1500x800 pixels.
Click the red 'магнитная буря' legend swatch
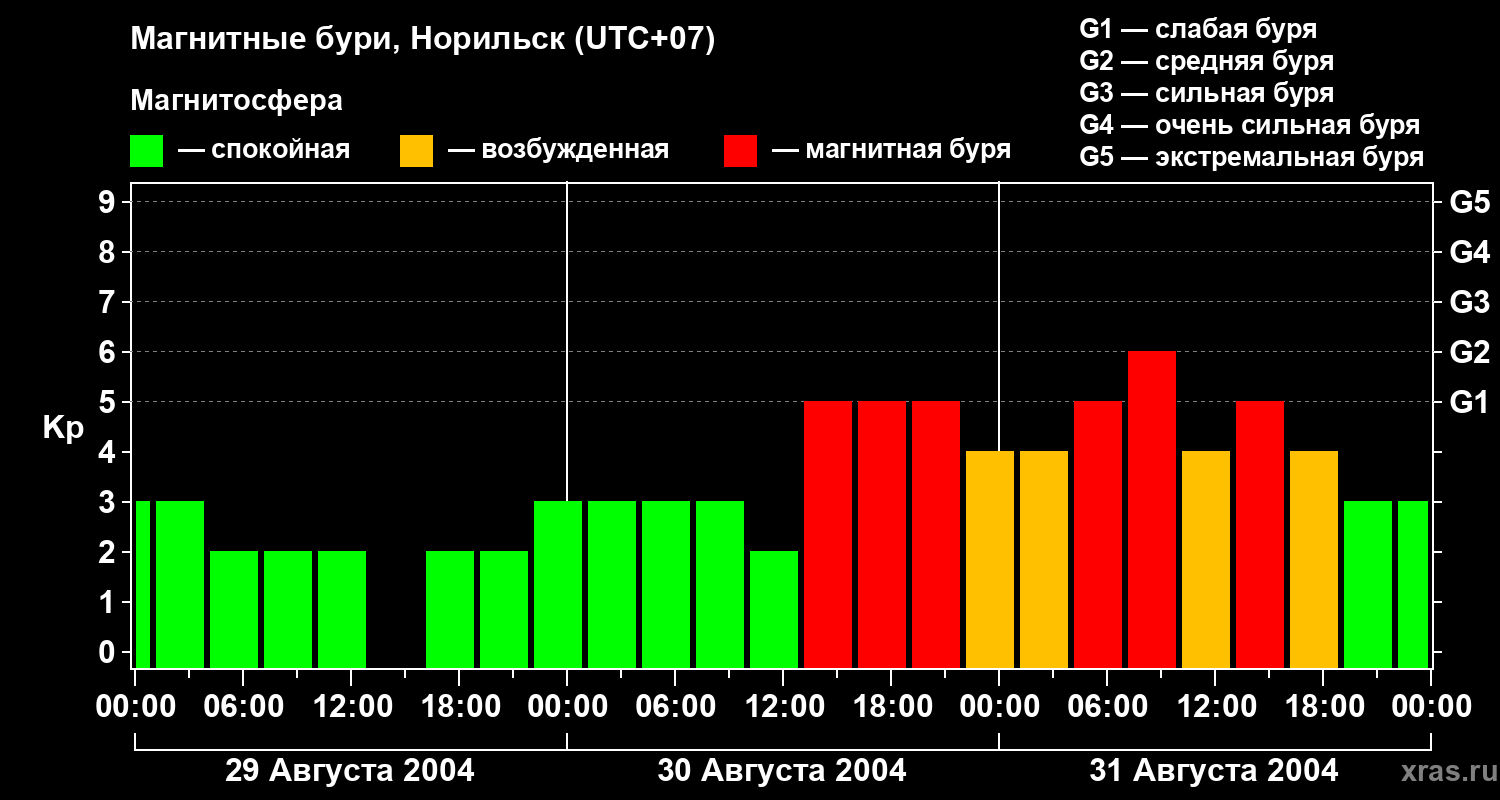740,151
